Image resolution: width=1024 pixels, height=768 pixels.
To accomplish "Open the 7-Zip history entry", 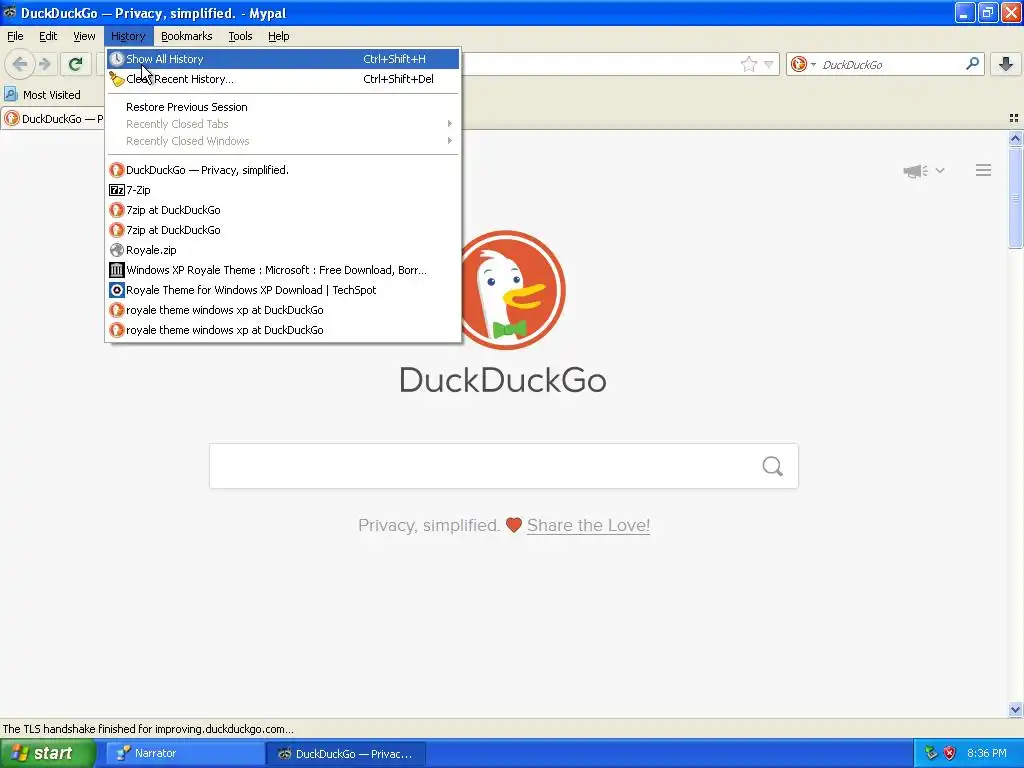I will coord(283,190).
